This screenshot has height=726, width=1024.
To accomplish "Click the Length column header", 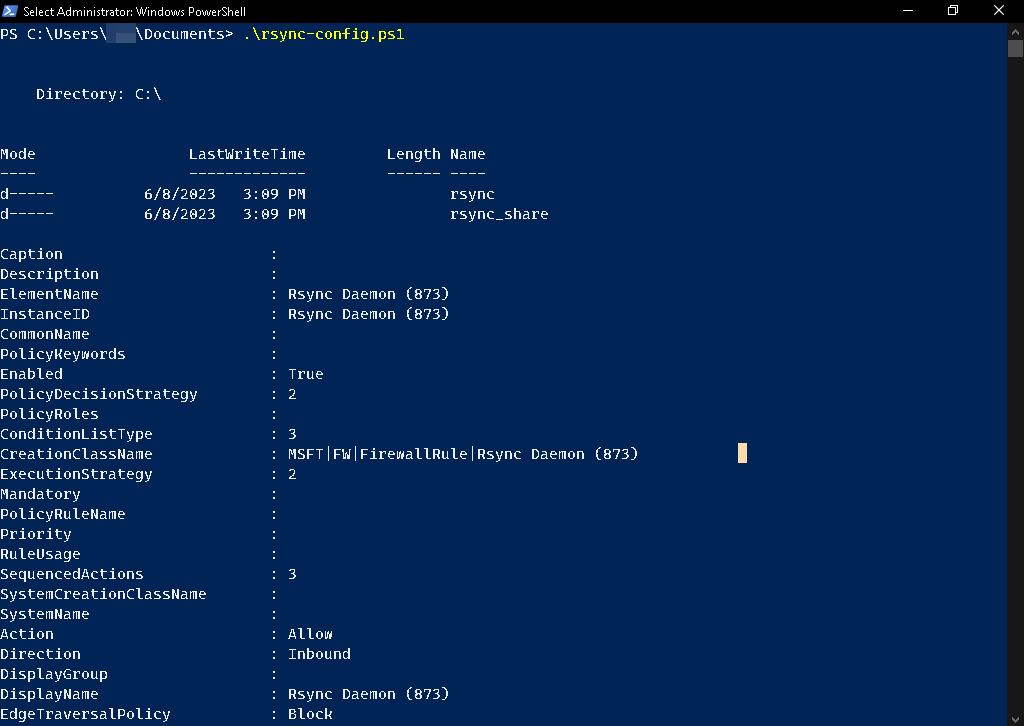I will [x=413, y=154].
